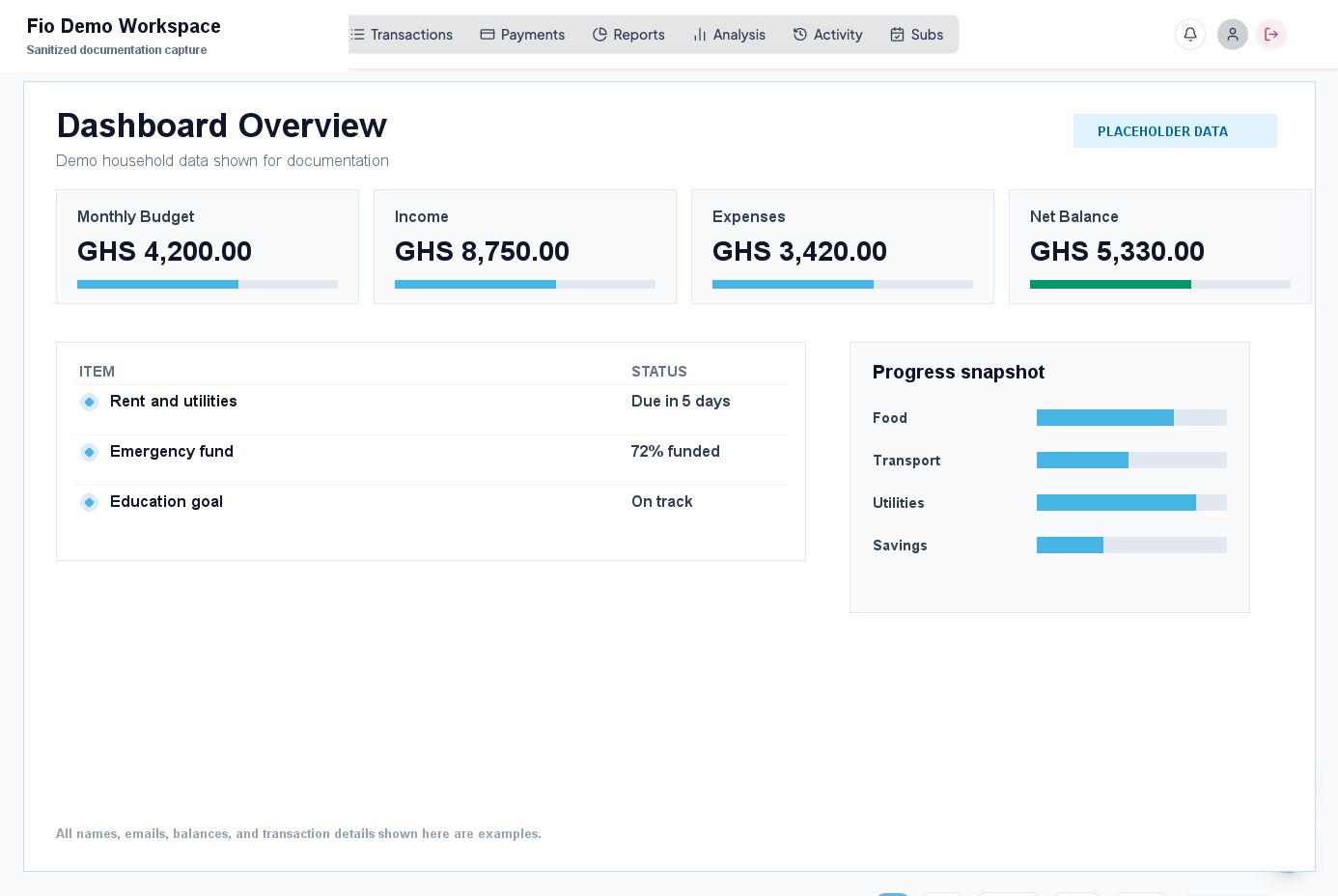Click the Dashboard Overview heading
The height and width of the screenshot is (896, 1338).
222,126
